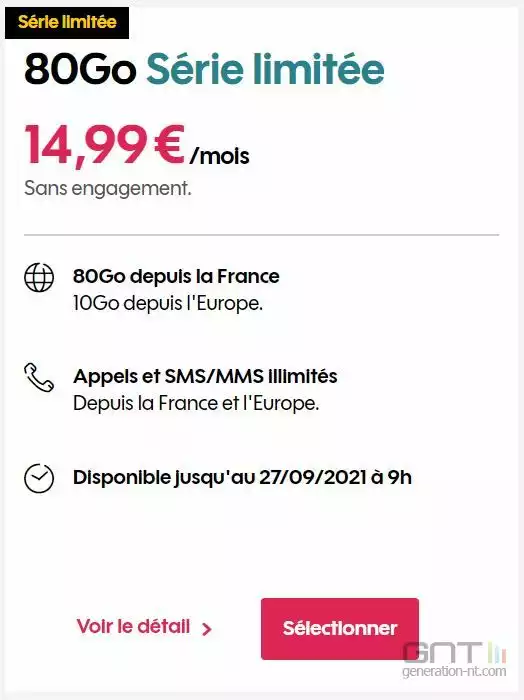Click the generation-nt.com watermark text
524x700 pixels.
[x=454, y=672]
